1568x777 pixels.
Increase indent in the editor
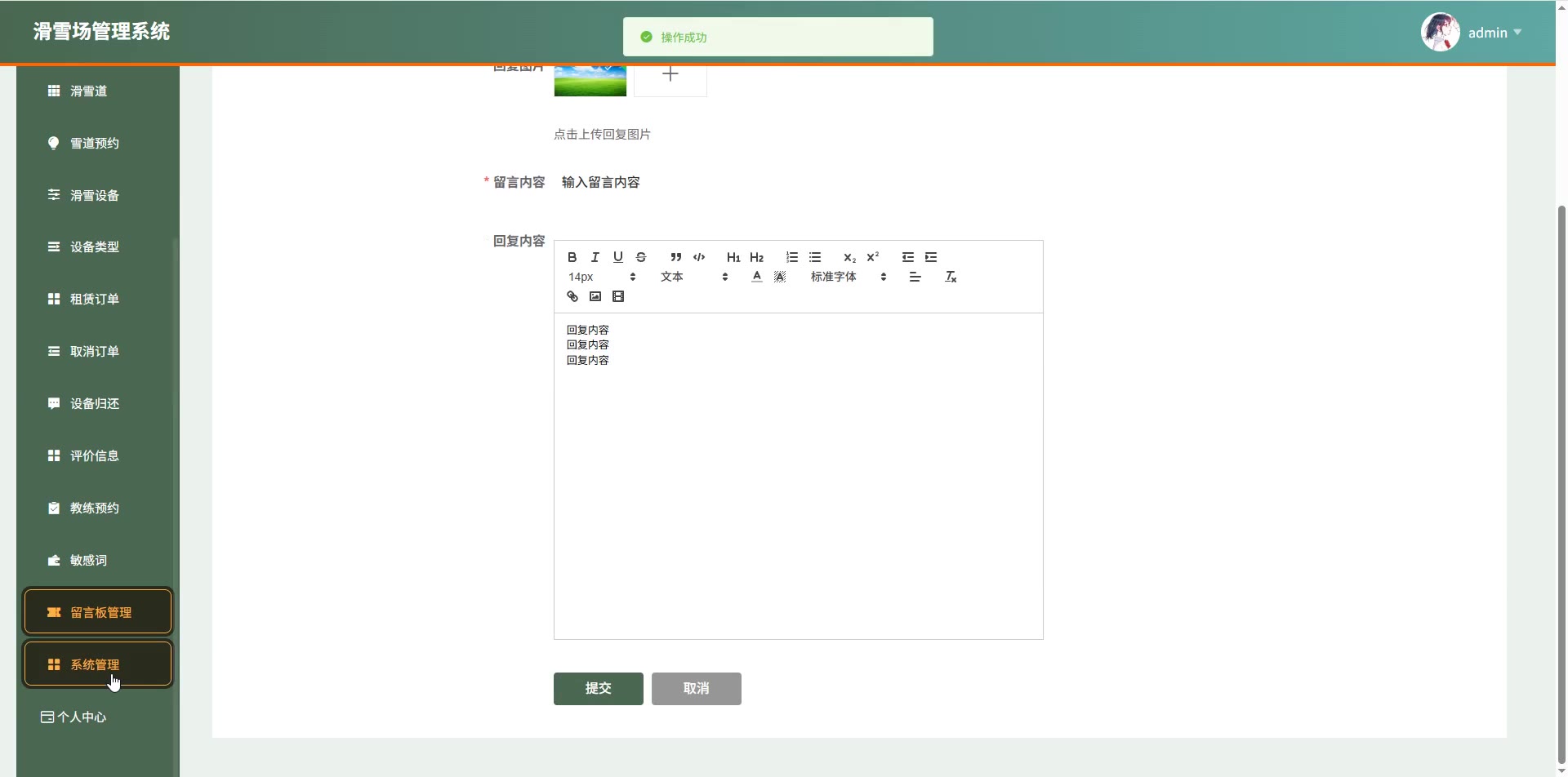[930, 257]
